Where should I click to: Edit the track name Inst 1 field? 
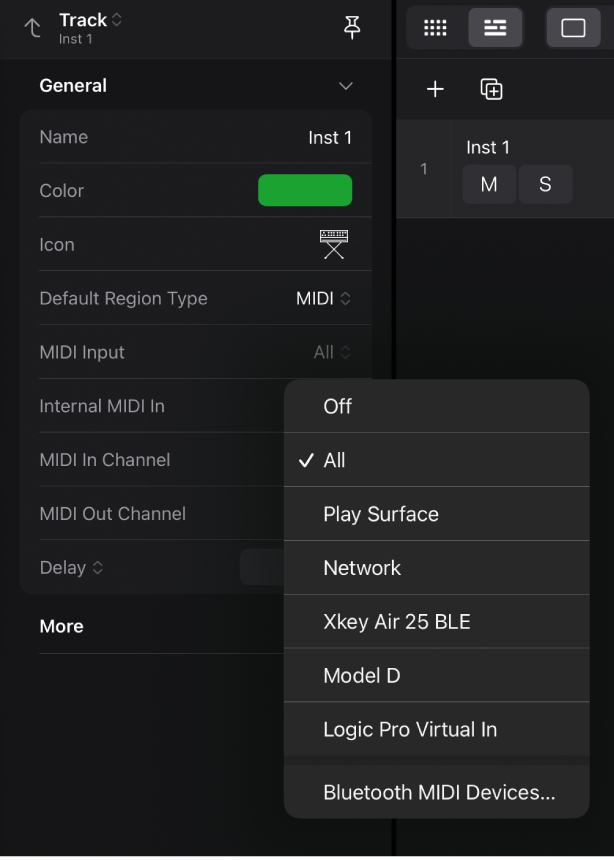click(330, 137)
